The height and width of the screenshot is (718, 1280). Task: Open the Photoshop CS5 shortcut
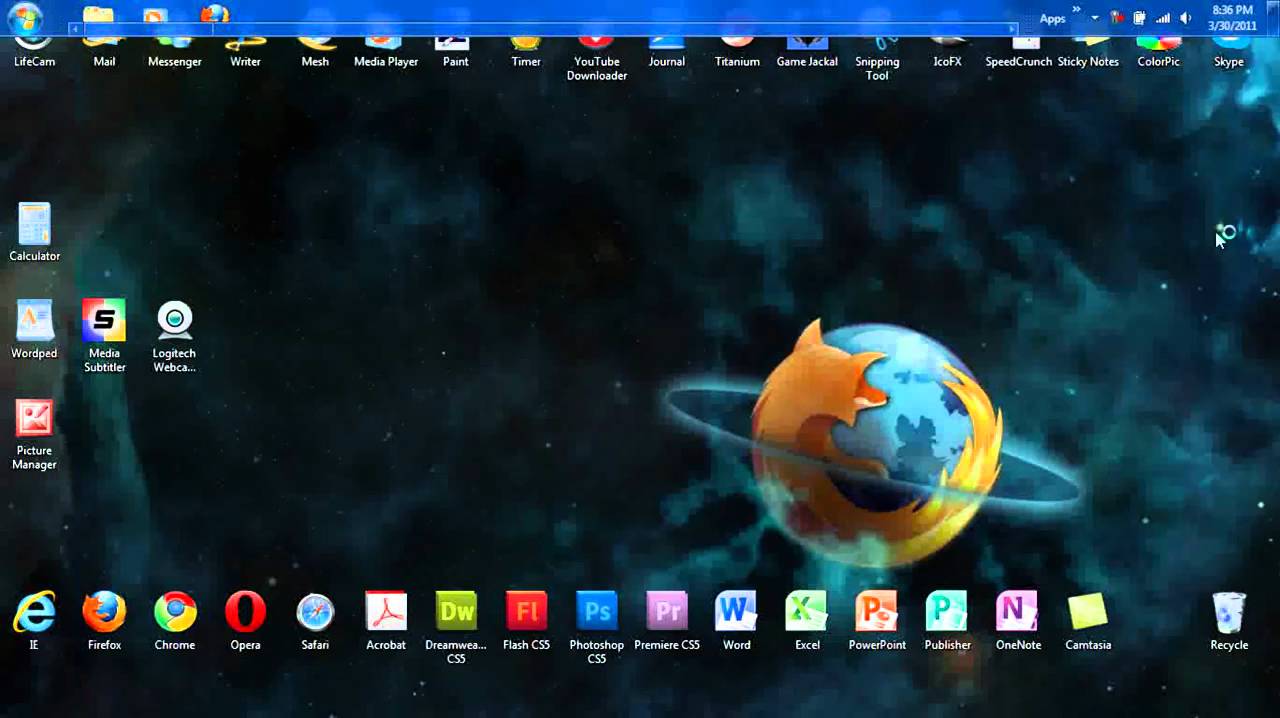click(597, 627)
